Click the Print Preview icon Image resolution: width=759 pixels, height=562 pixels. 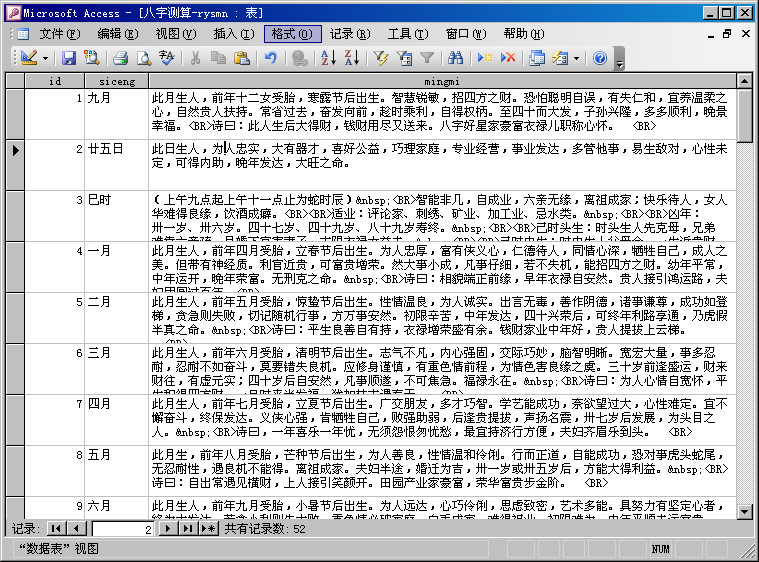point(144,58)
